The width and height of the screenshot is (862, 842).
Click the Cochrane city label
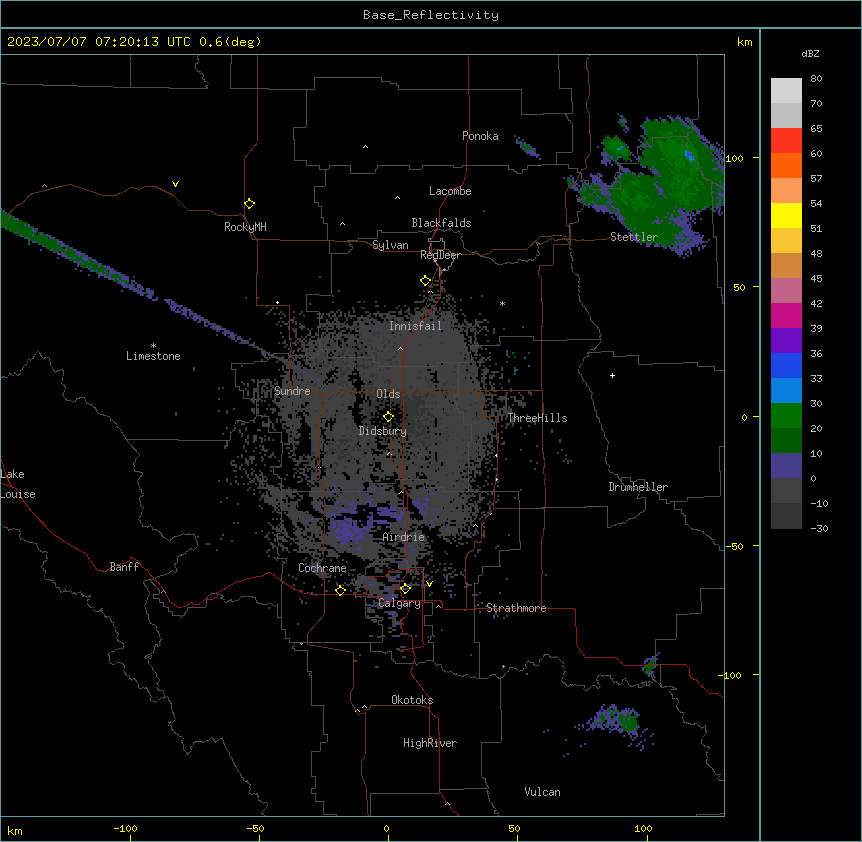322,568
